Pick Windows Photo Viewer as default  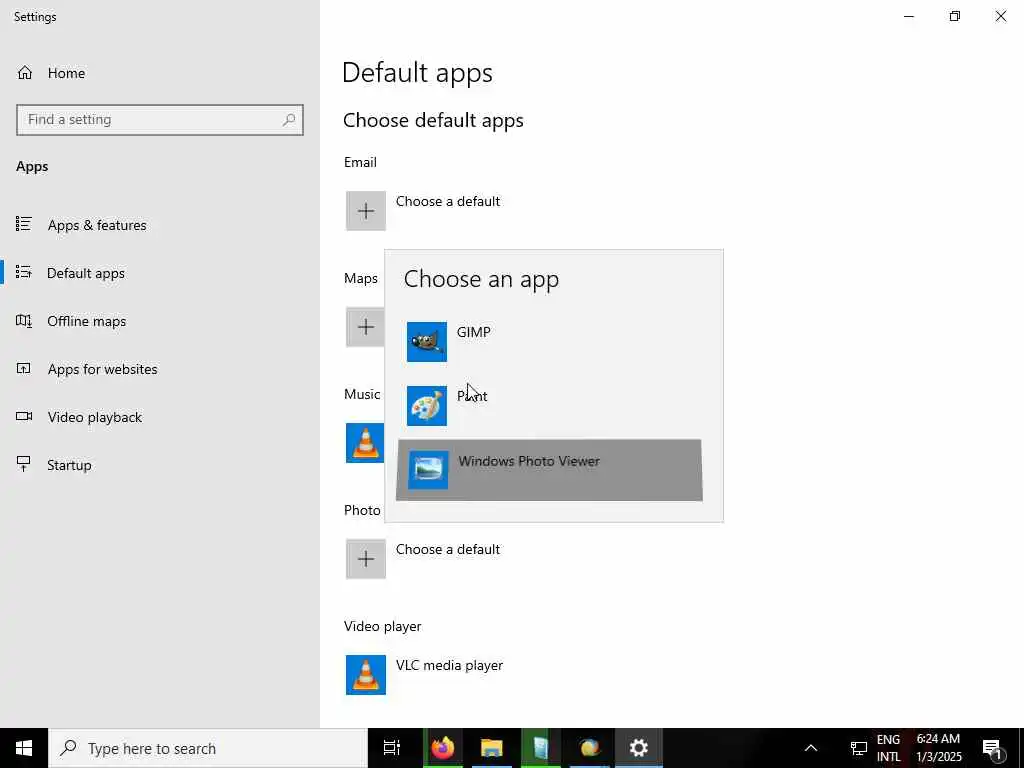[x=549, y=470]
